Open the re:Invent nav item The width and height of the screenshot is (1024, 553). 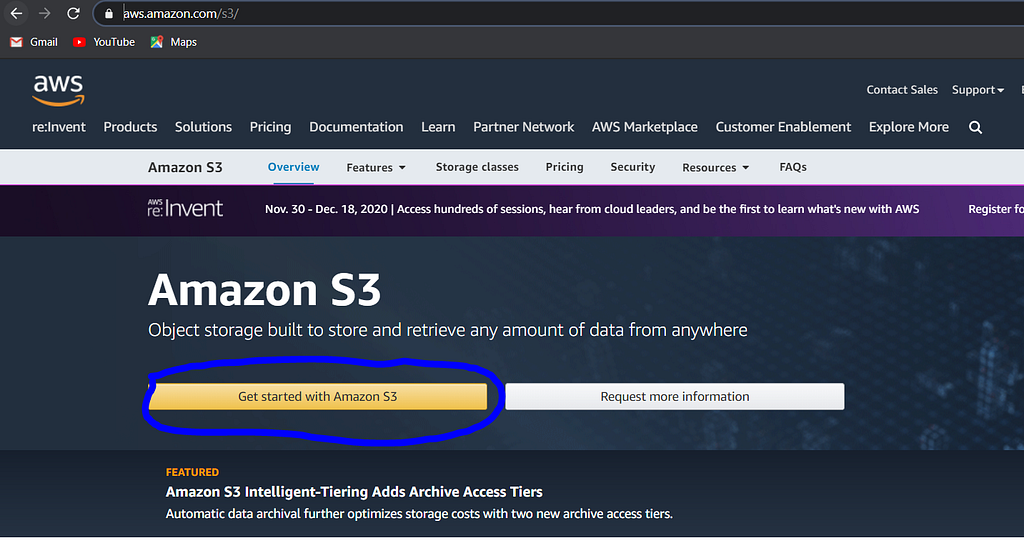[x=59, y=127]
